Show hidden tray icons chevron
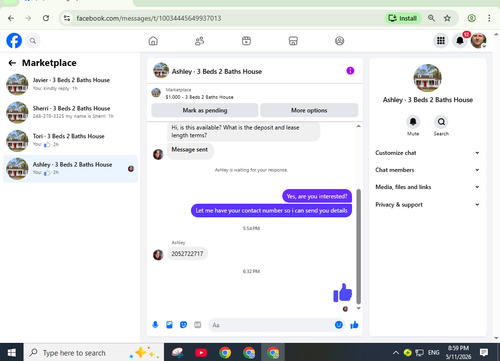 (x=396, y=352)
